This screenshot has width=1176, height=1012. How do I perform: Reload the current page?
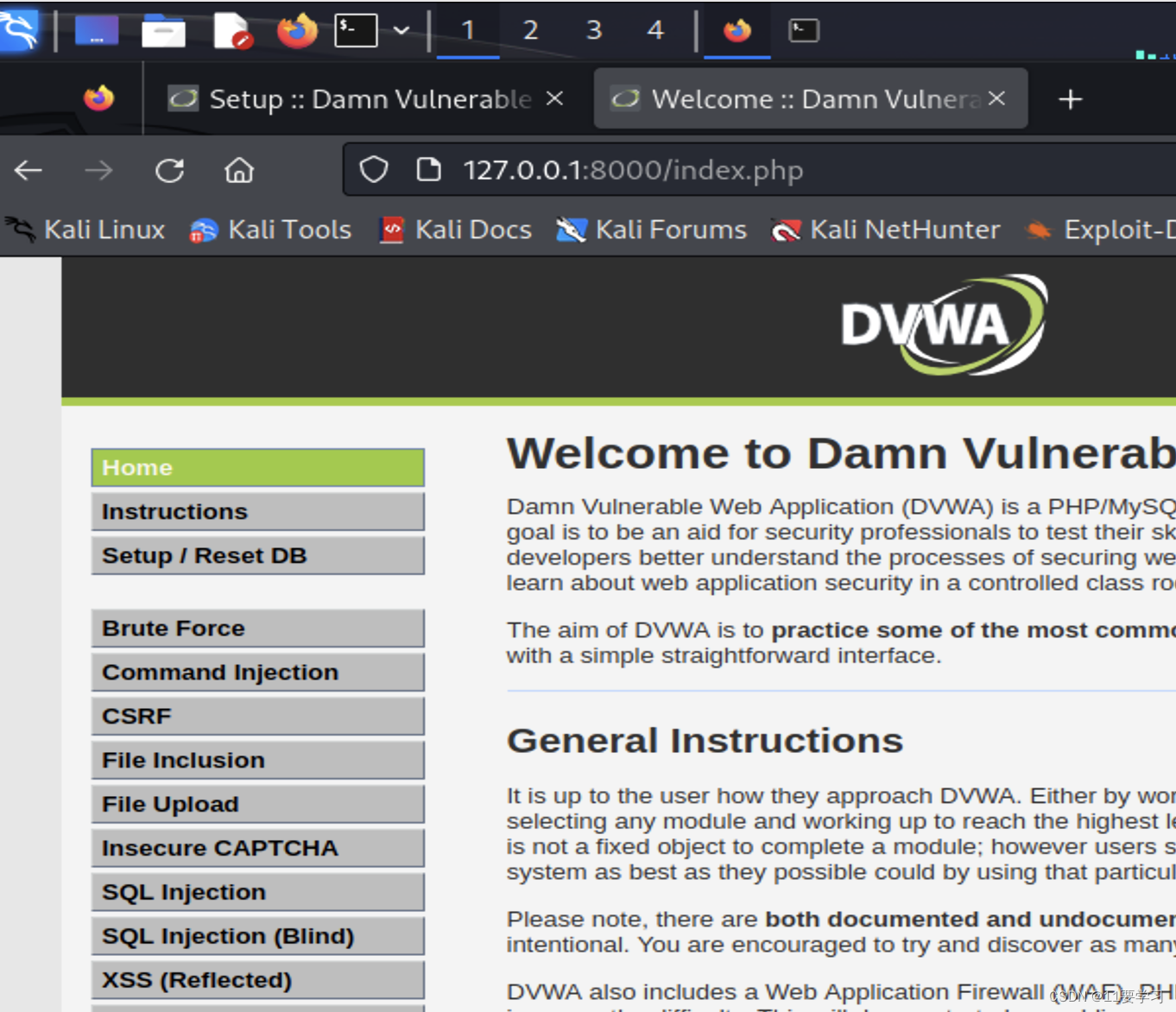point(169,169)
